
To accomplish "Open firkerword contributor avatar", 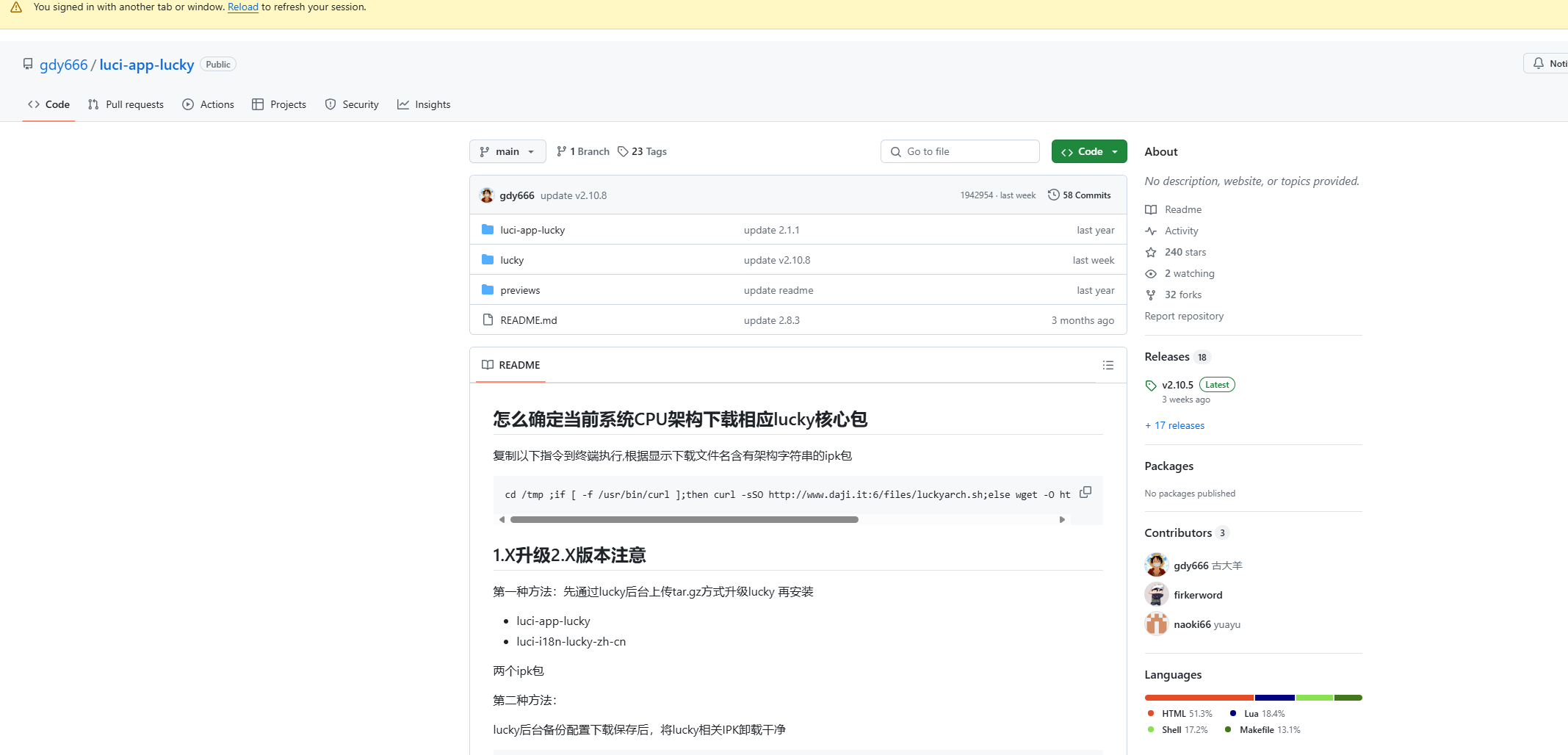I will click(x=1156, y=595).
